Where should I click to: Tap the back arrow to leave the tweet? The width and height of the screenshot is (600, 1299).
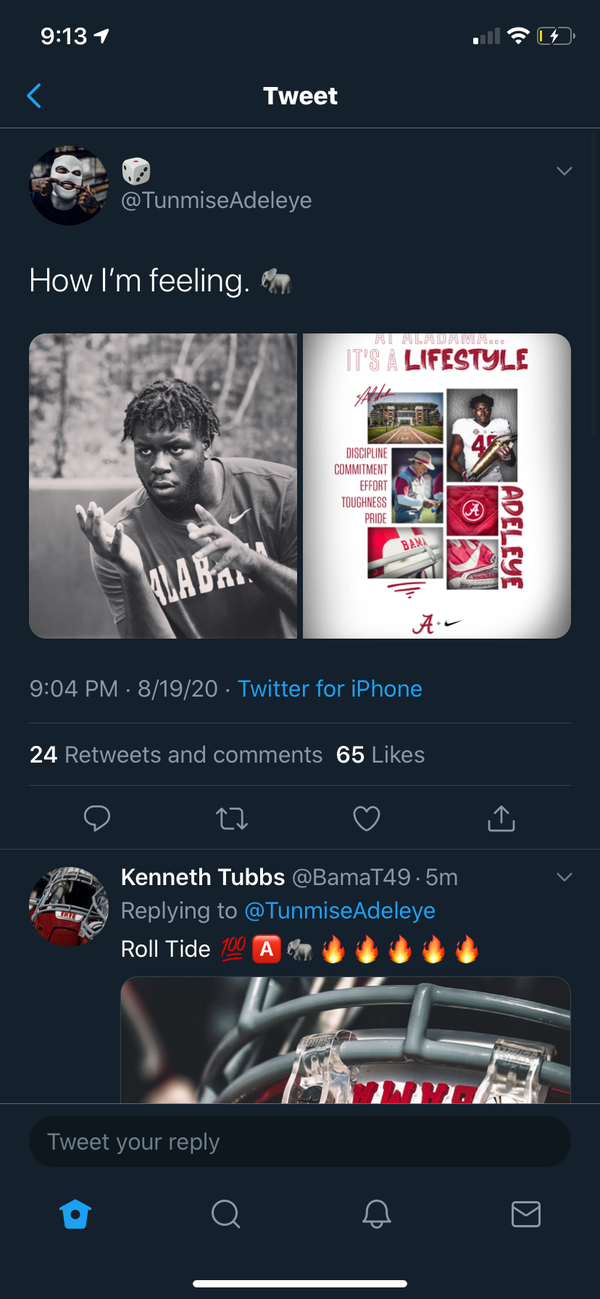pyautogui.click(x=34, y=96)
